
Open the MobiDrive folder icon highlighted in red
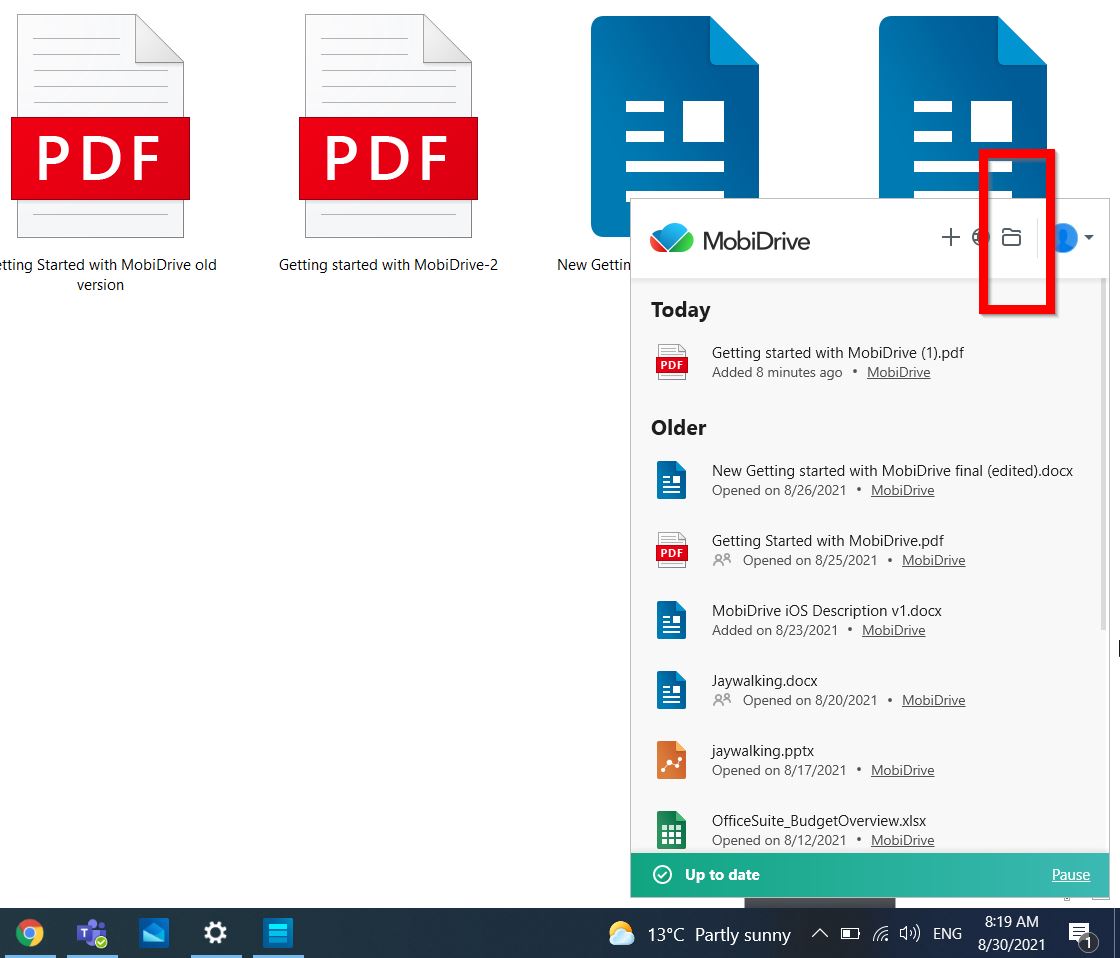1012,237
